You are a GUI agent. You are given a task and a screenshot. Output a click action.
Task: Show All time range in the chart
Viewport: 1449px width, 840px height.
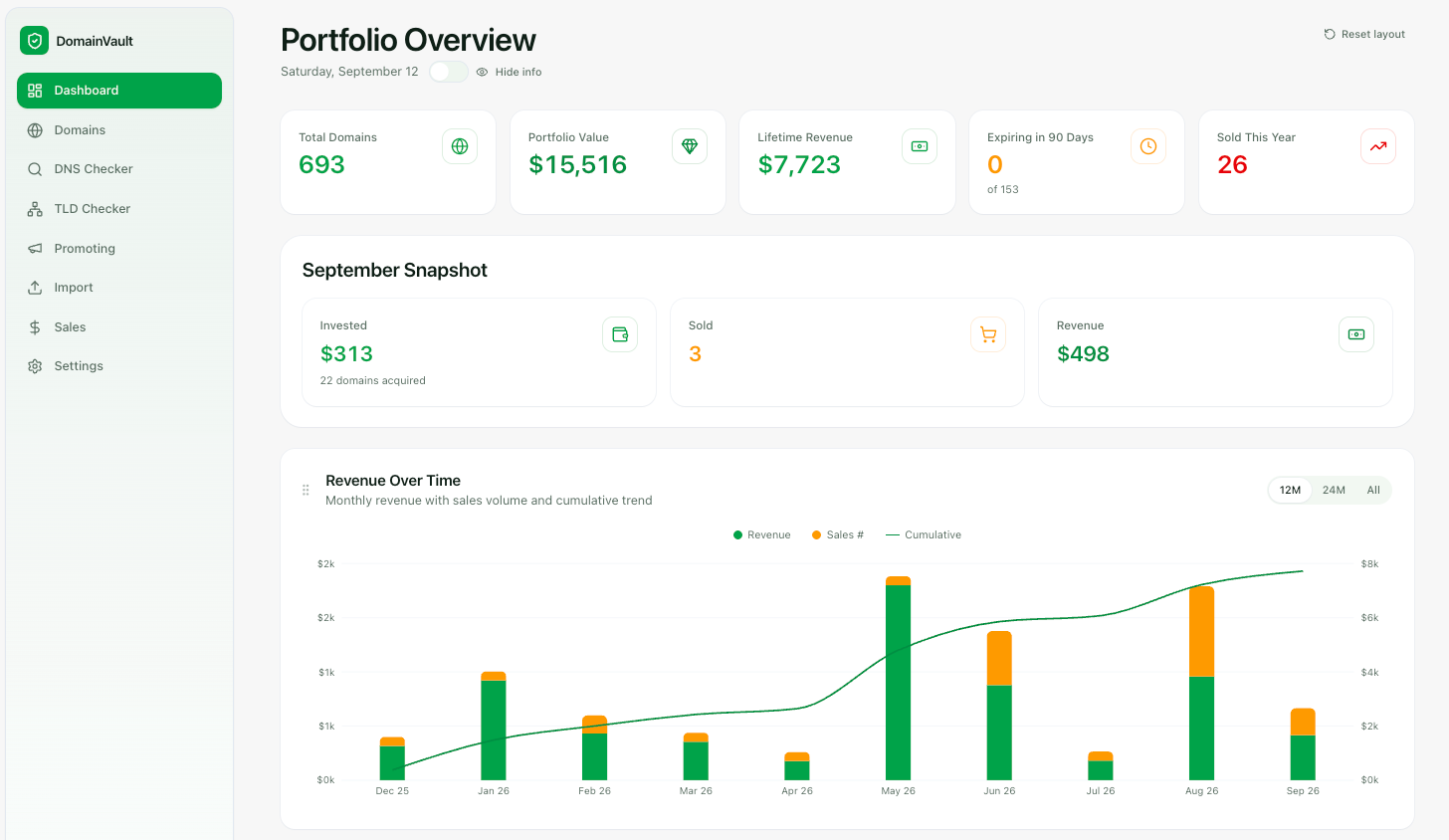(x=1373, y=490)
